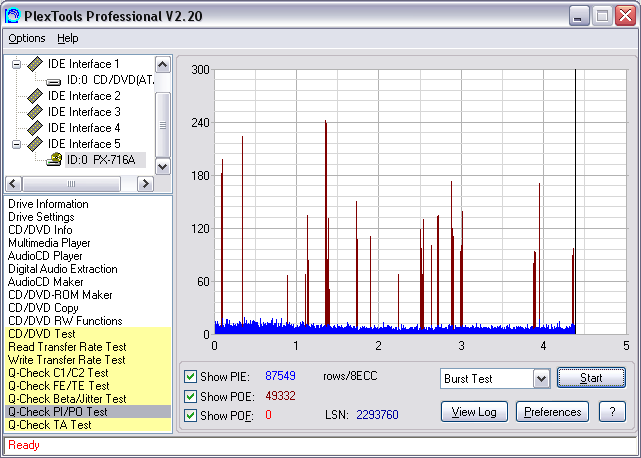Select Q-Check TA Test
This screenshot has height=458, width=641.
pos(88,425)
